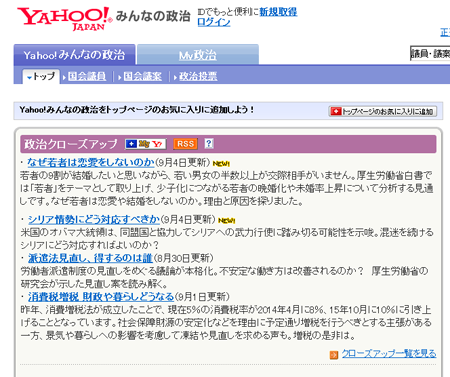Click the ログイン link
Image resolution: width=450 pixels, height=377 pixels.
(214, 22)
